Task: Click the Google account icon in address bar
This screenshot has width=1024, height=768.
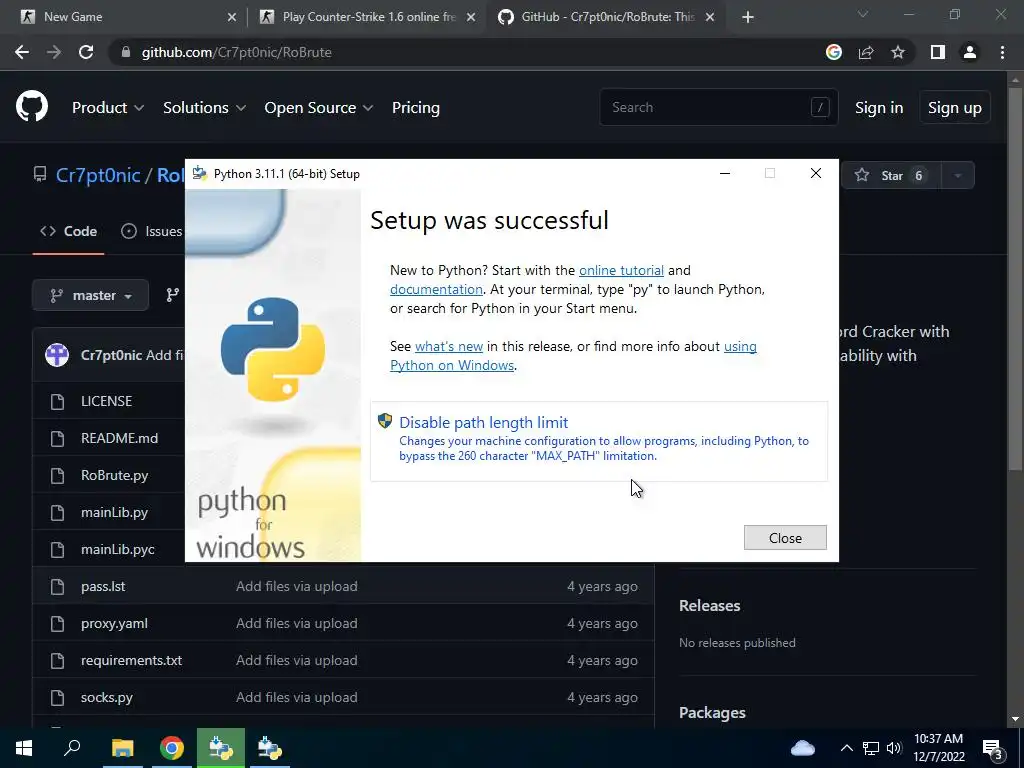Action: 834,52
